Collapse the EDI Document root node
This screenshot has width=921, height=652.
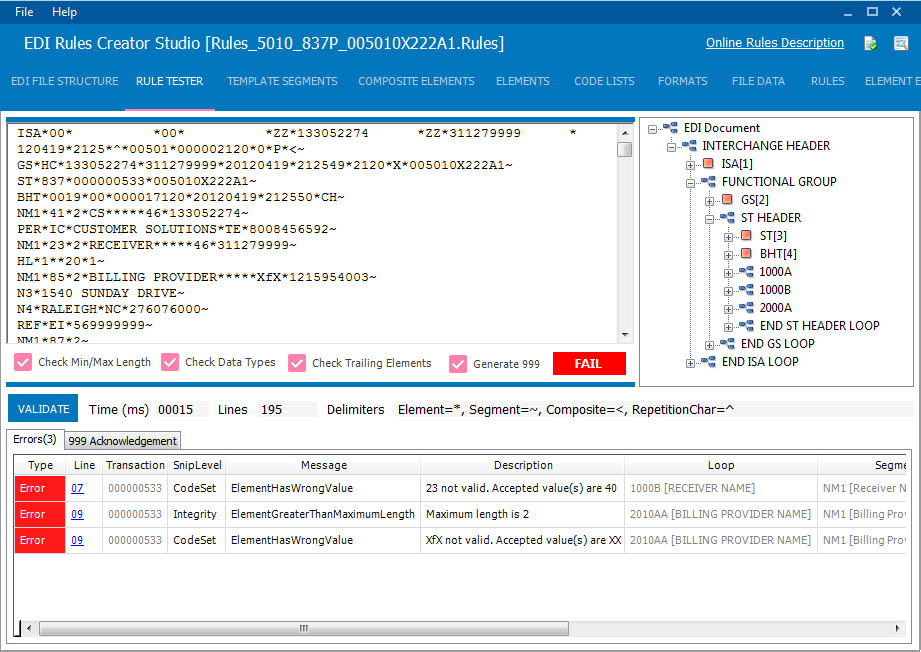652,129
